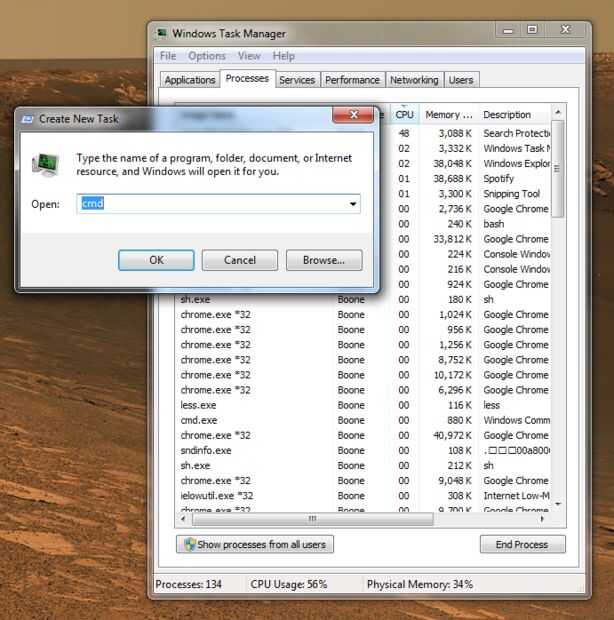This screenshot has width=614, height=620.
Task: Click the vertical scrollbar thumb
Action: point(557,169)
